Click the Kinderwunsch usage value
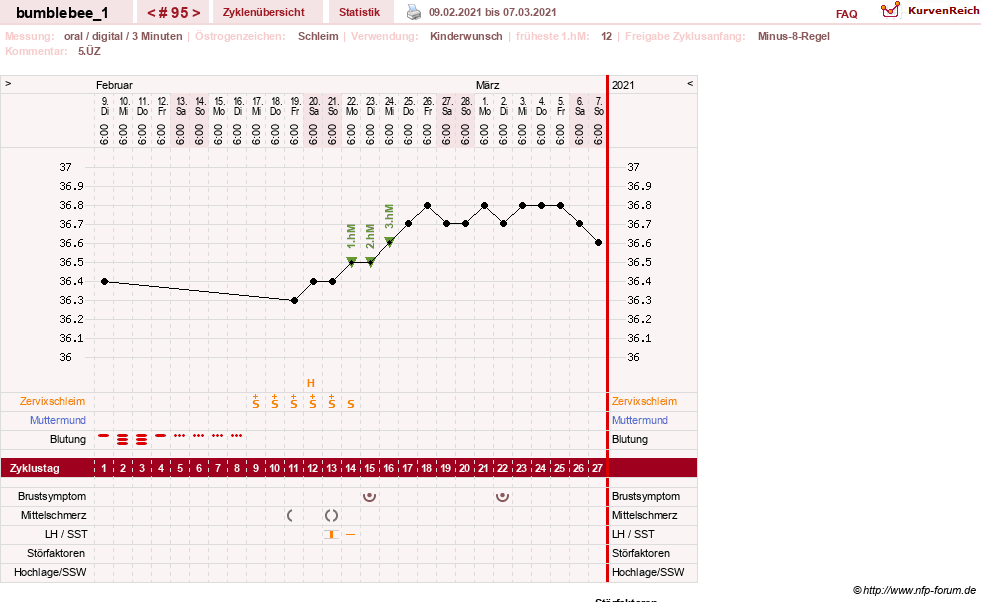981x602 pixels. (x=466, y=36)
